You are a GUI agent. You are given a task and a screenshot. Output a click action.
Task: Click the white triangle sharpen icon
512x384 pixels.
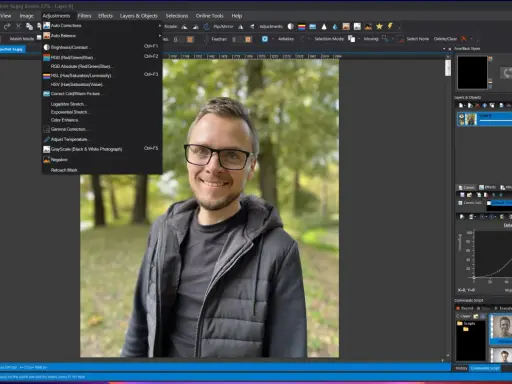click(324, 27)
